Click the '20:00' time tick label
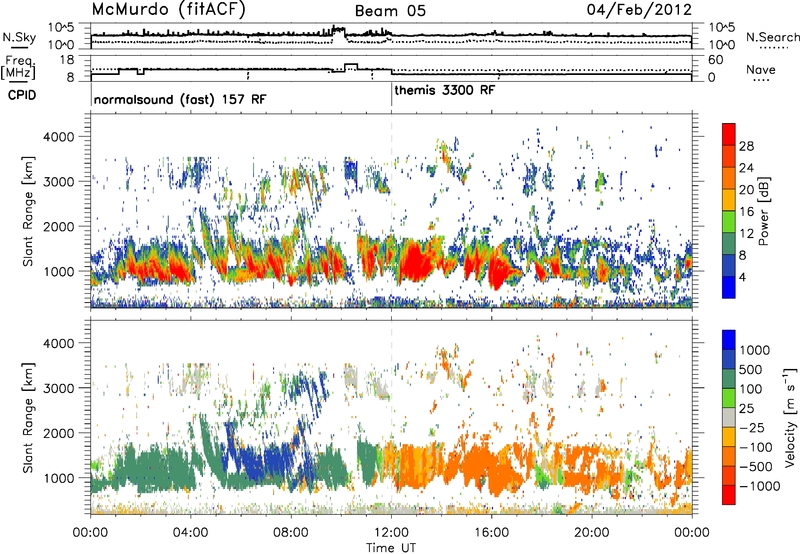 pos(592,533)
